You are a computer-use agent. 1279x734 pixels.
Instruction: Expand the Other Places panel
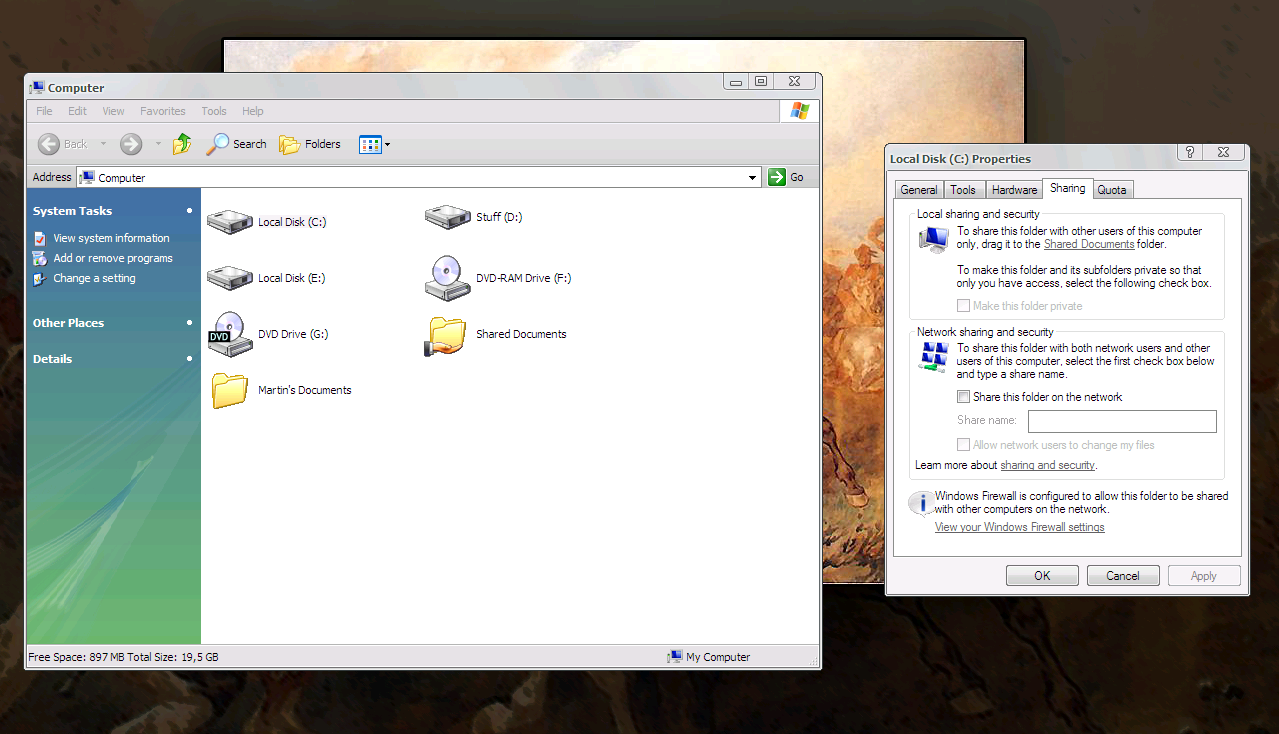point(189,323)
